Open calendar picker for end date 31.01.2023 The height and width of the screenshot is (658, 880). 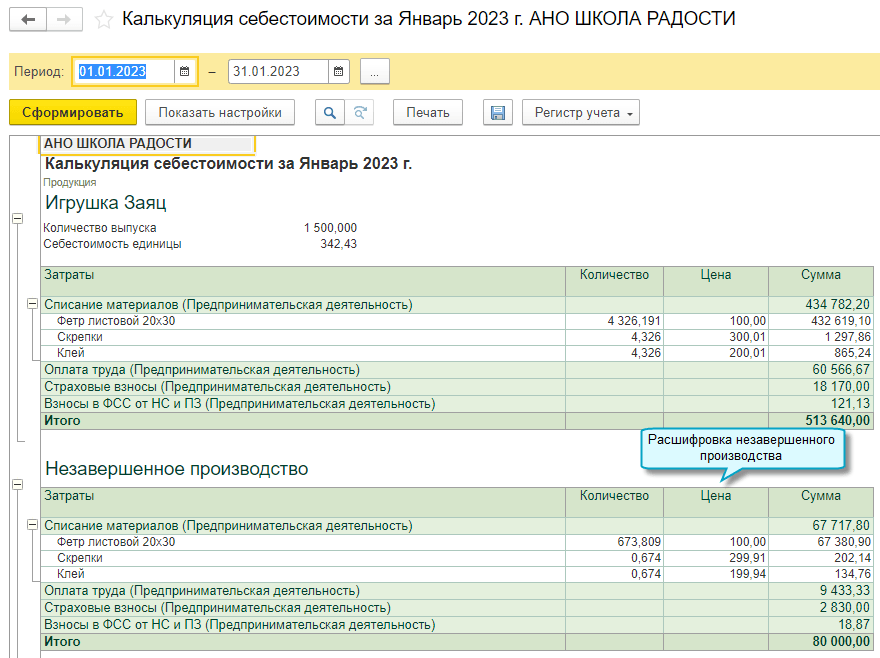(x=339, y=72)
